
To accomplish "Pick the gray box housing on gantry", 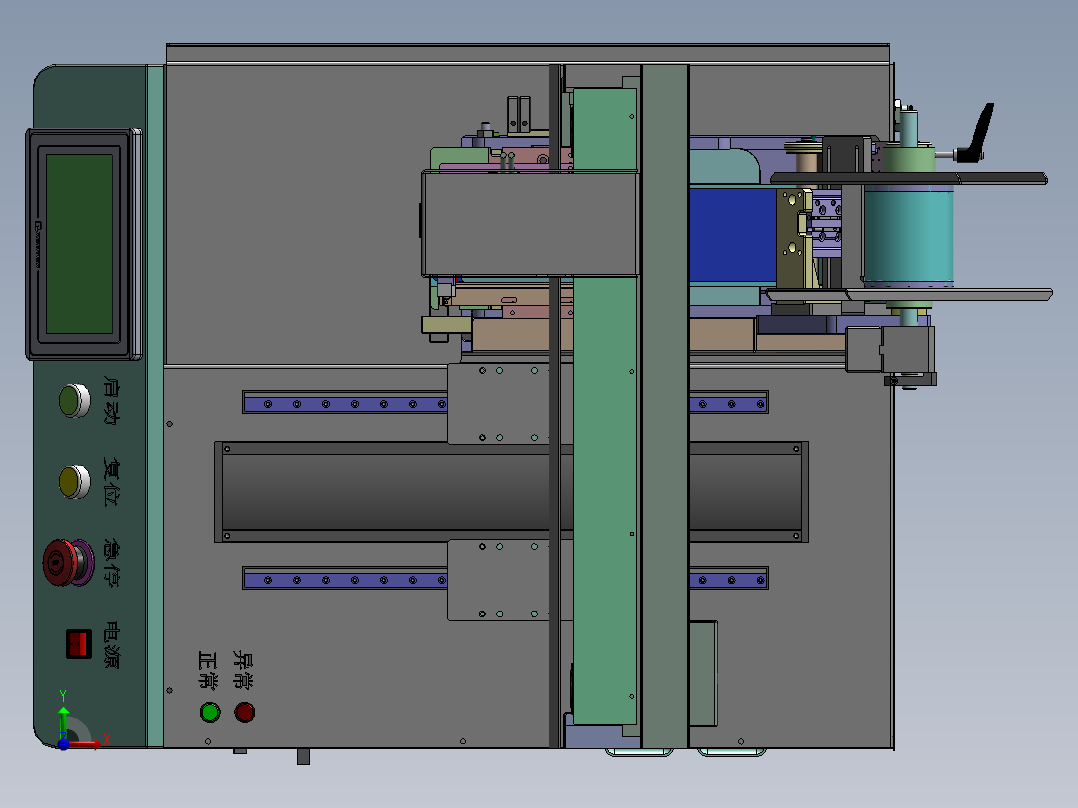I will tap(531, 223).
